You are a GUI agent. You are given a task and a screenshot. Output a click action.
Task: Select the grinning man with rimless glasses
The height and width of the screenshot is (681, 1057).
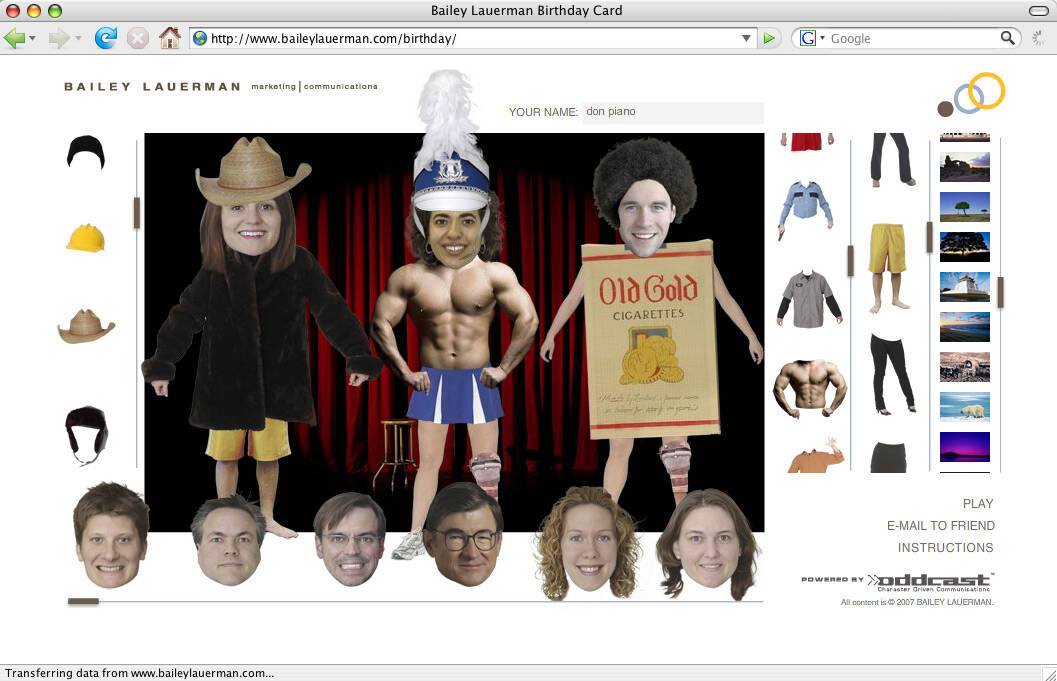350,539
